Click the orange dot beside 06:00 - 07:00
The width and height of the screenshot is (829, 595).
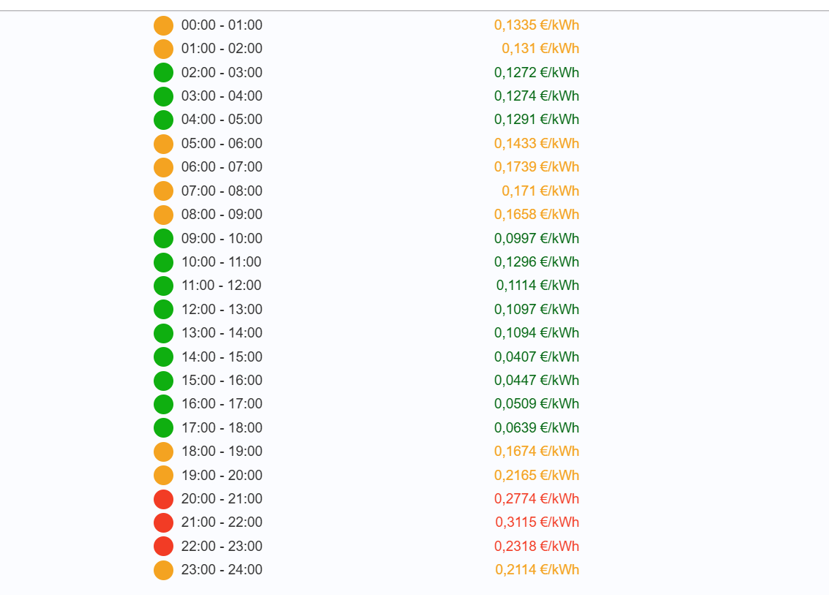[163, 167]
